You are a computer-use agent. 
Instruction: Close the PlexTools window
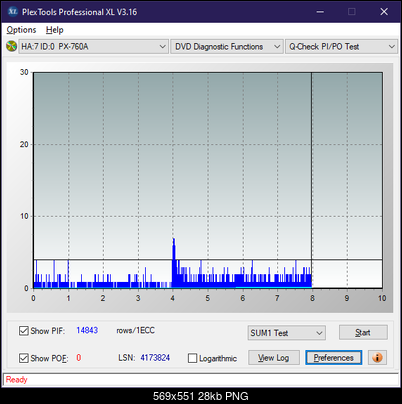pos(384,12)
